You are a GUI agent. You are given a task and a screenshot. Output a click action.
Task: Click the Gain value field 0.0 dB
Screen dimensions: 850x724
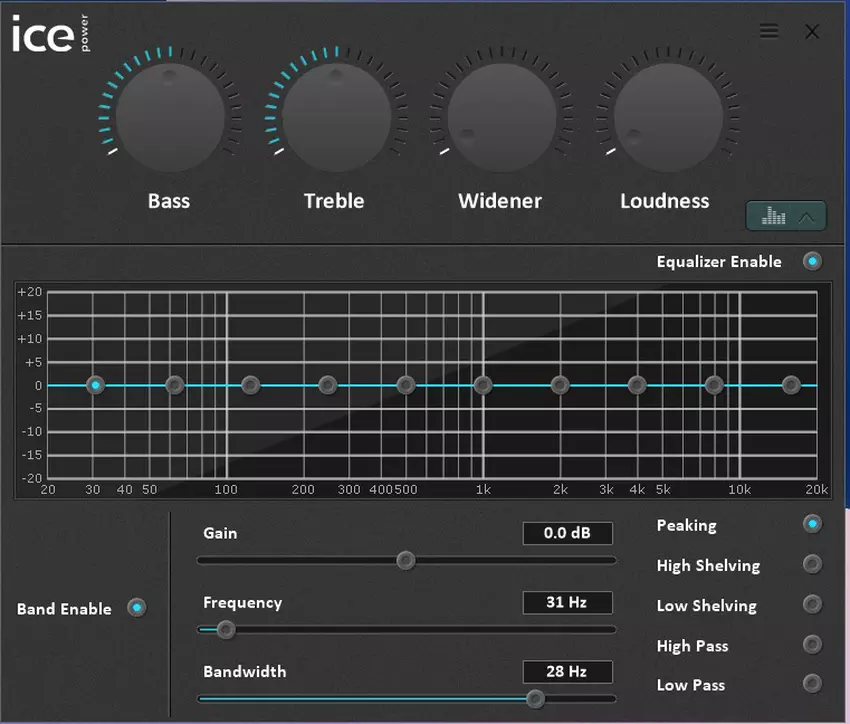[567, 533]
